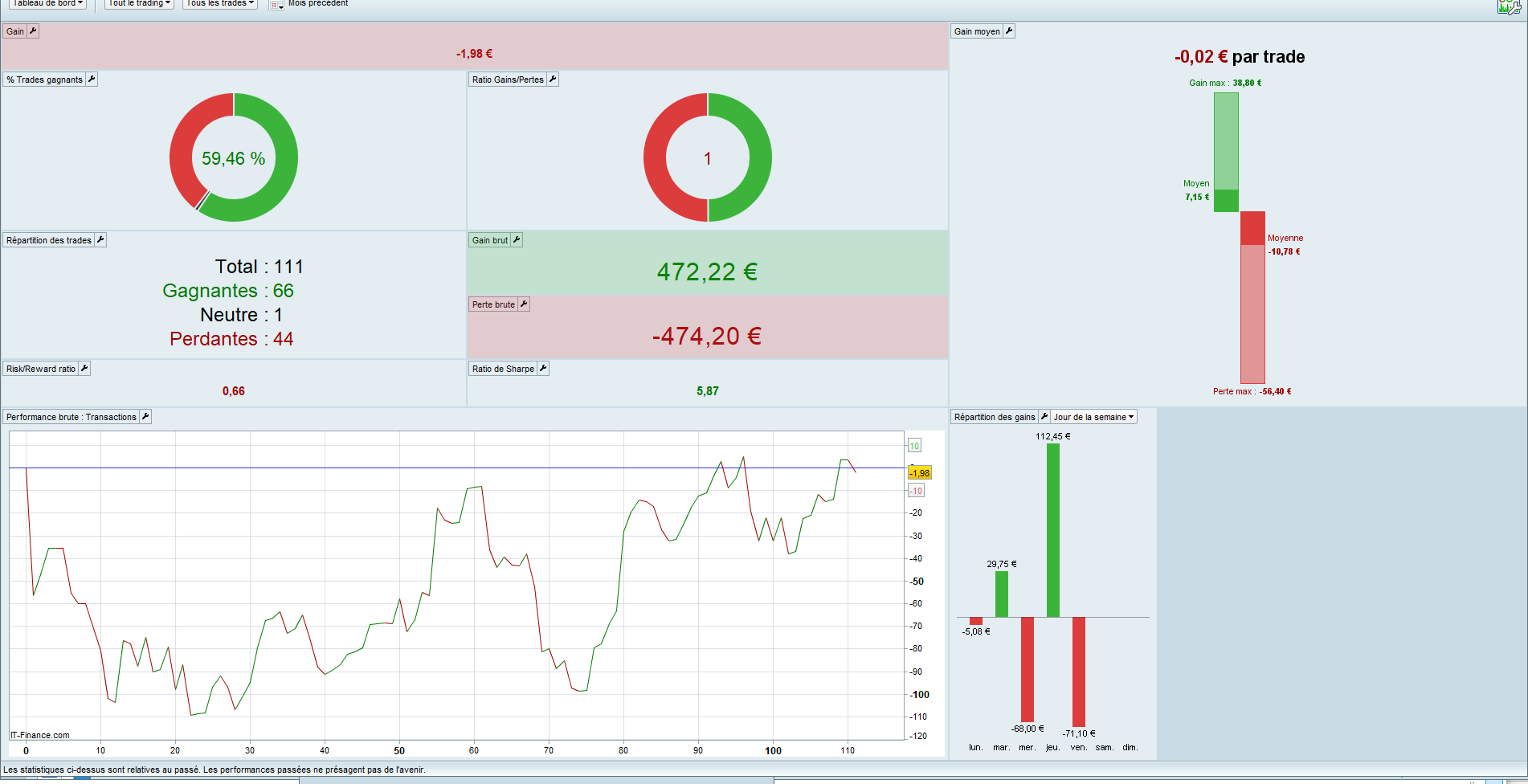Click the IT-Finance.com label in the chart
The width and height of the screenshot is (1528, 784).
pos(40,735)
